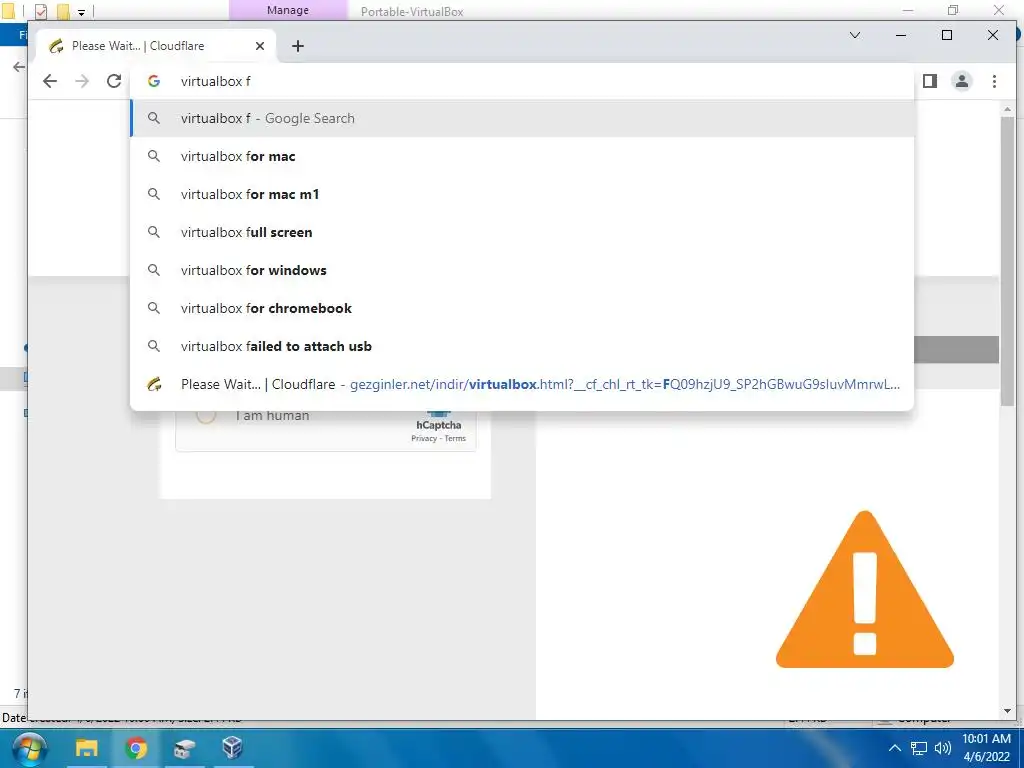
Task: Click search icon beside 'virtualbox for windows'
Action: click(x=154, y=270)
